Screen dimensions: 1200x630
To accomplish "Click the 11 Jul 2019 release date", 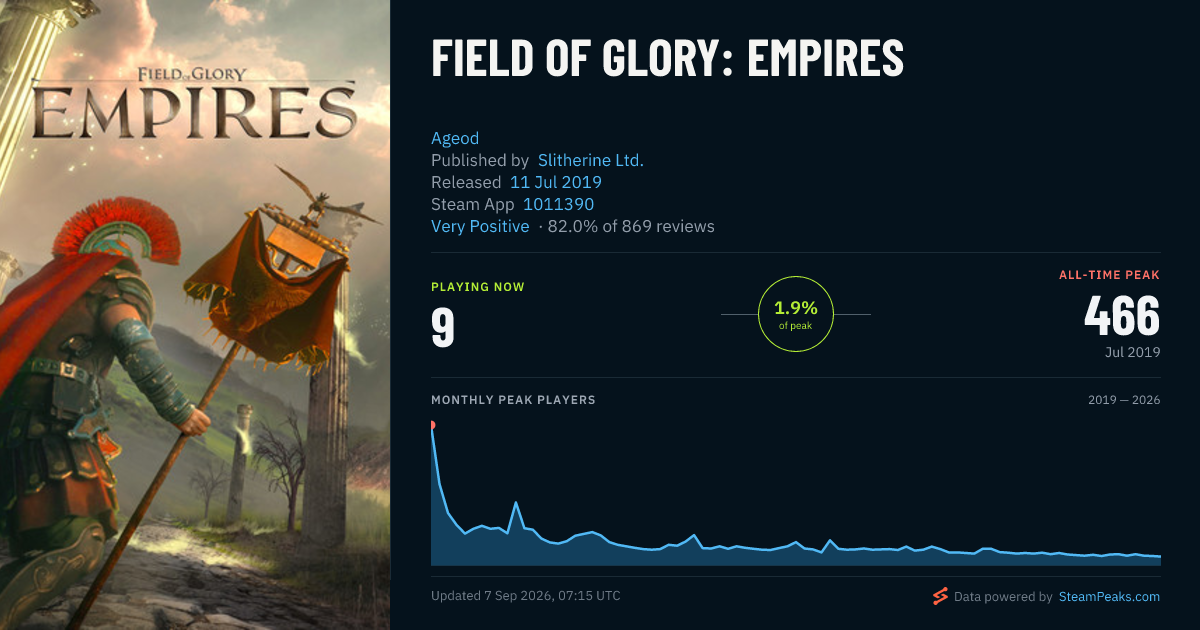I will pos(556,182).
